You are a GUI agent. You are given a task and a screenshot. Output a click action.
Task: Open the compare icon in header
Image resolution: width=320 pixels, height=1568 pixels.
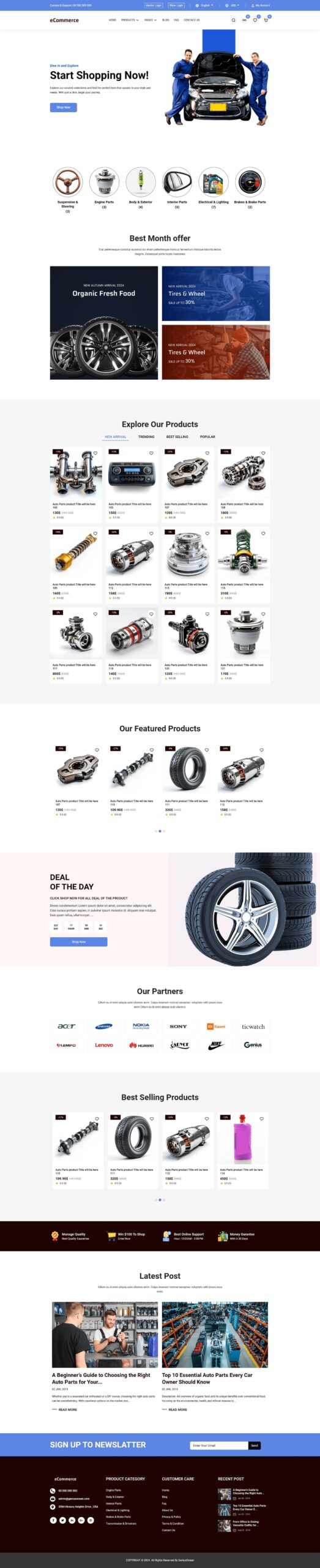pyautogui.click(x=244, y=20)
